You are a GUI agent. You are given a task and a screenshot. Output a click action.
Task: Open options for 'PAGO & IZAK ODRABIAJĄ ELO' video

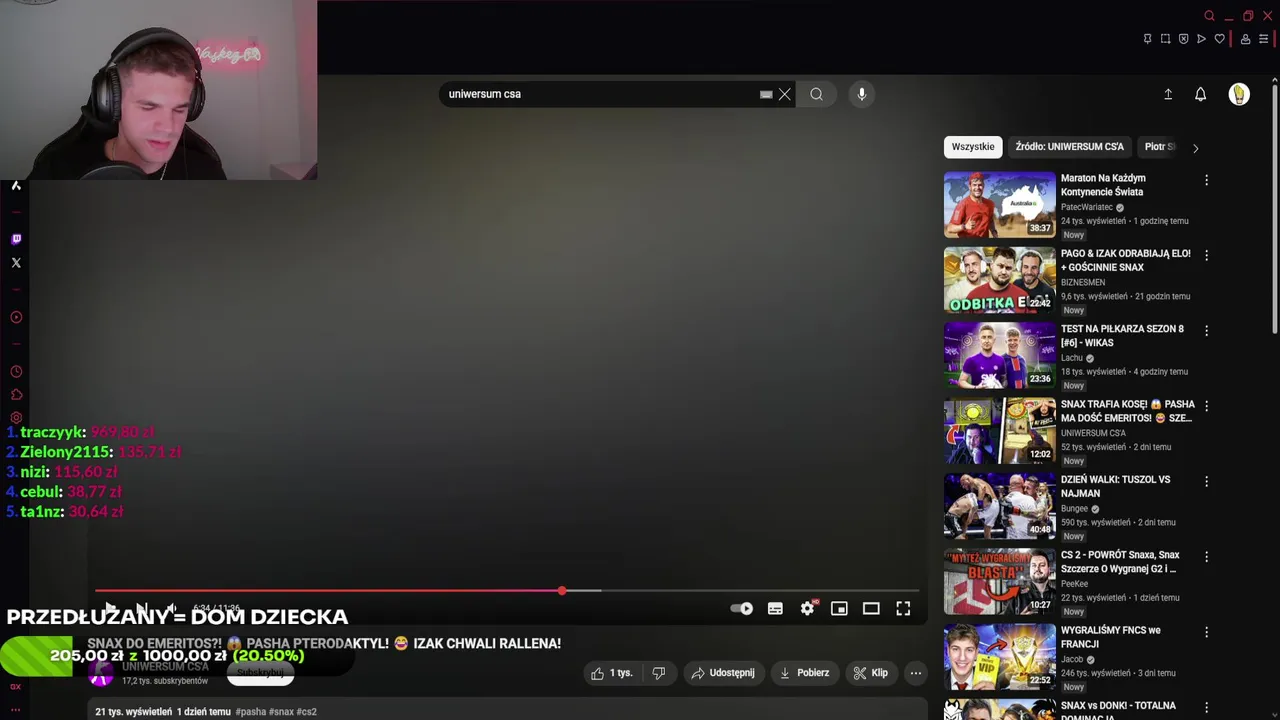tap(1206, 255)
